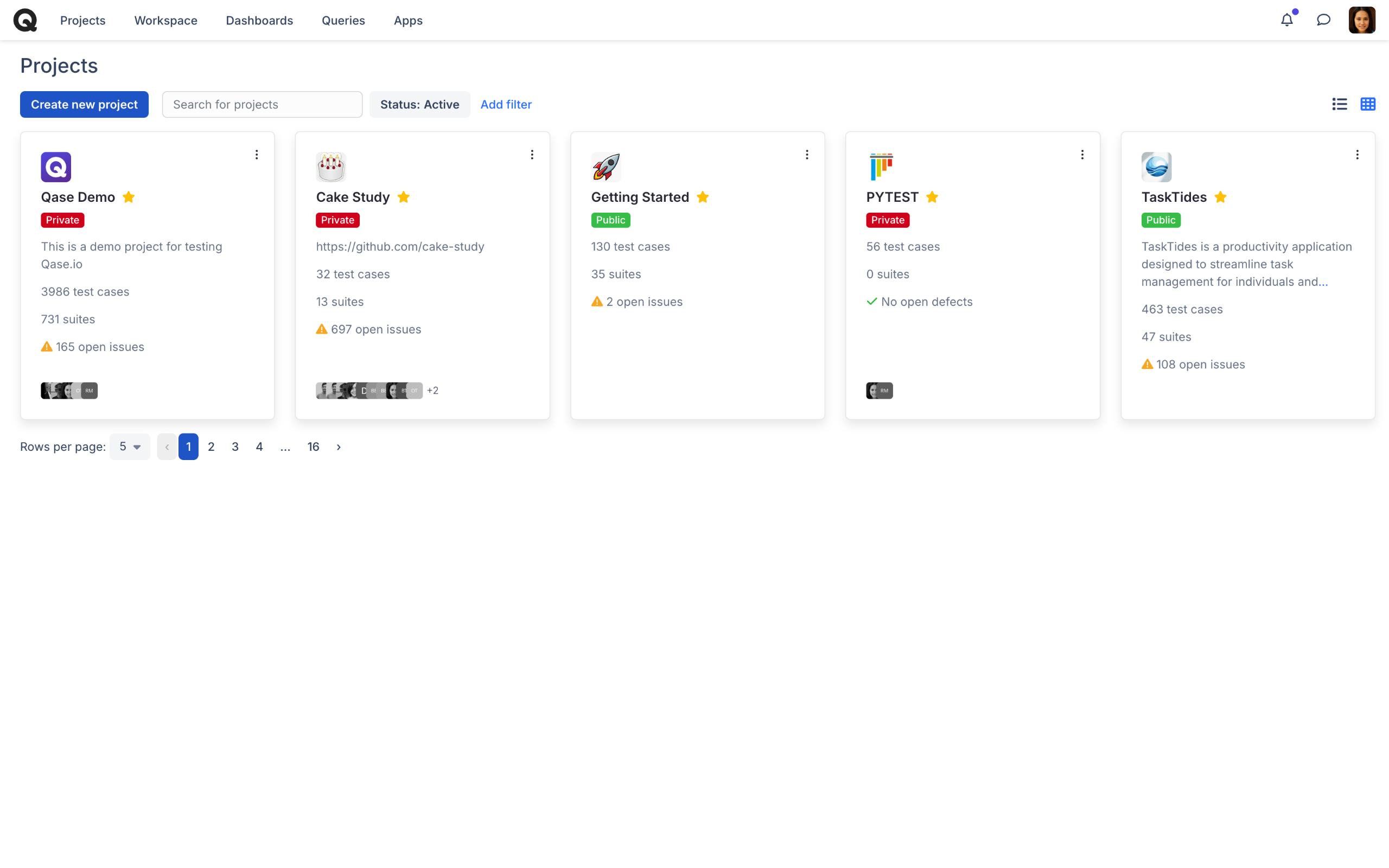Click the Create new project button
The width and height of the screenshot is (1389, 868).
pyautogui.click(x=85, y=105)
